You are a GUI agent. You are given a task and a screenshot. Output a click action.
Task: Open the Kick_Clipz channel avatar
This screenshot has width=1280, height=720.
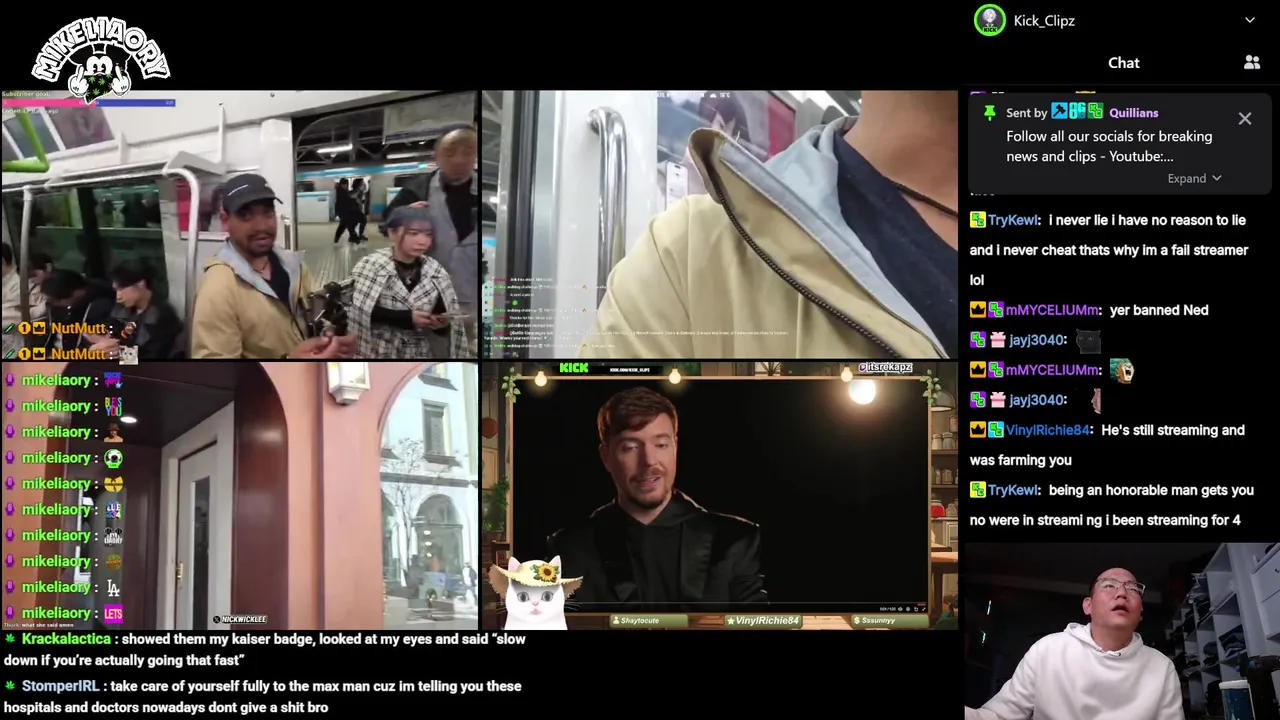[x=990, y=20]
